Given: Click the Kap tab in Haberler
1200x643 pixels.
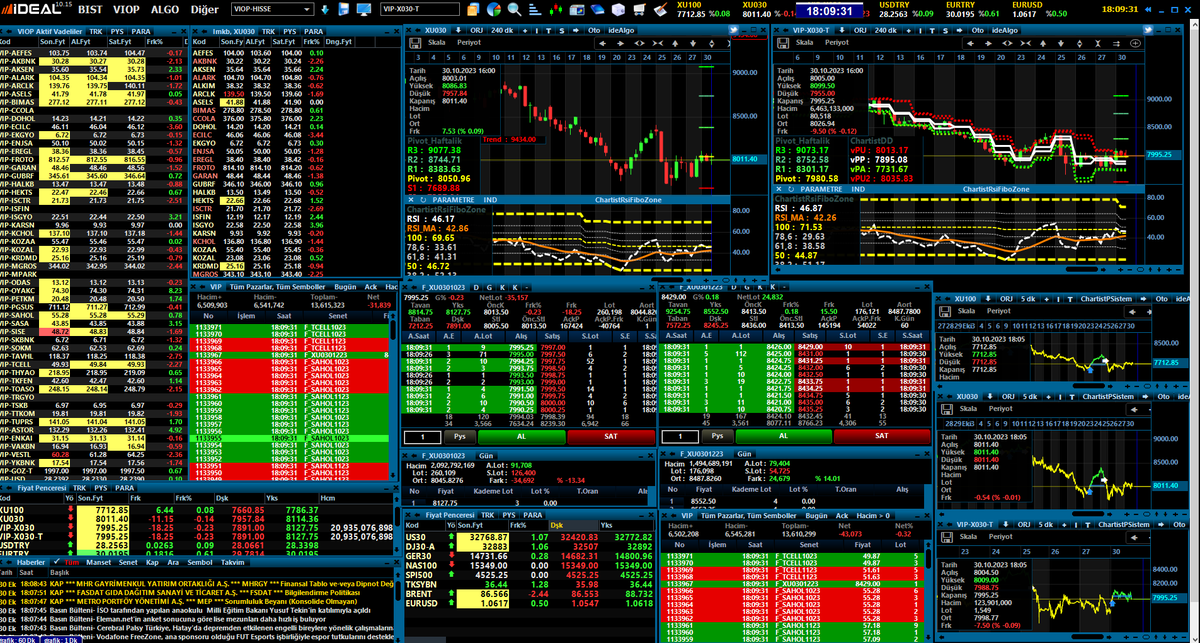Looking at the screenshot, I should pyautogui.click(x=152, y=563).
